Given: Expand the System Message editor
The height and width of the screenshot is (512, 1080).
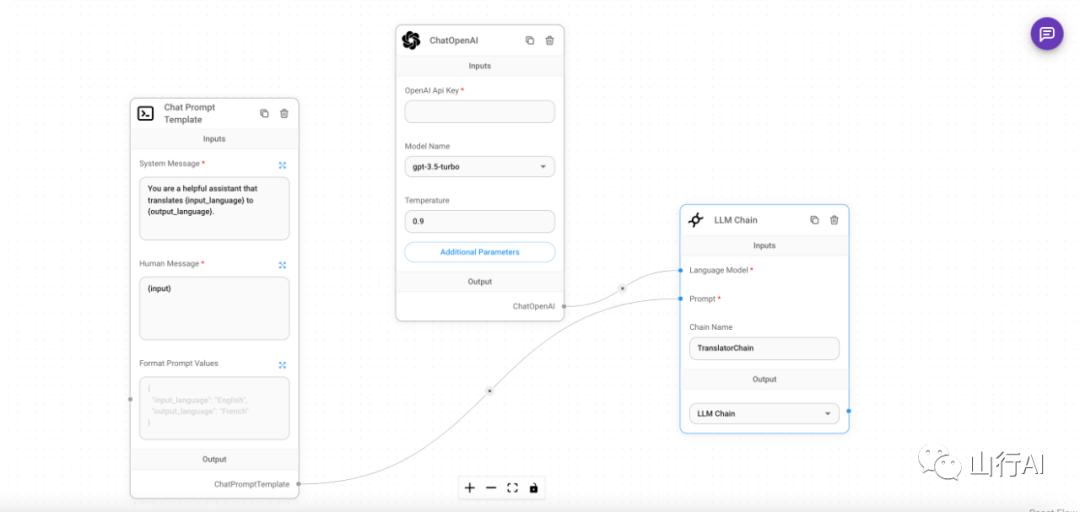Looking at the screenshot, I should point(282,165).
